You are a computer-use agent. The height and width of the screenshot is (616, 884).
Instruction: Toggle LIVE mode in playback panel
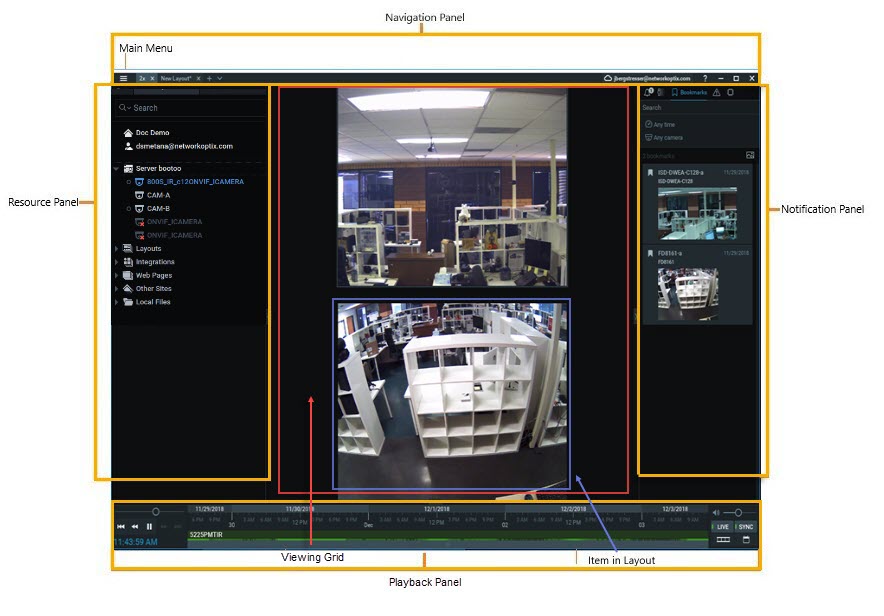click(723, 526)
